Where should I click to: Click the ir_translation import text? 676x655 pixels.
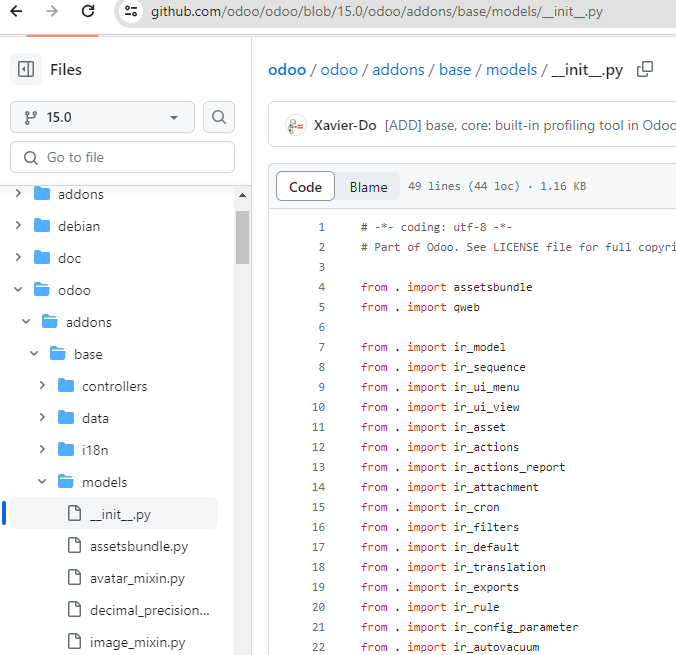[x=500, y=567]
